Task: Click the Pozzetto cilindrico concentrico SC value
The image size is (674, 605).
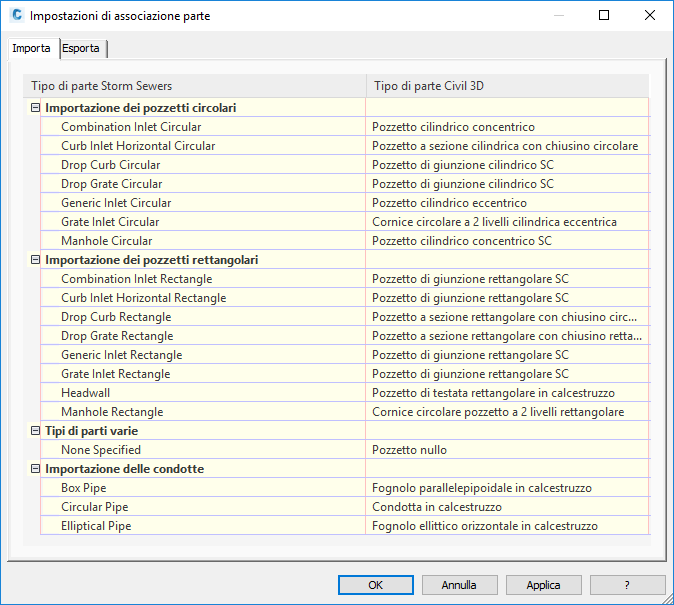Action: click(508, 241)
